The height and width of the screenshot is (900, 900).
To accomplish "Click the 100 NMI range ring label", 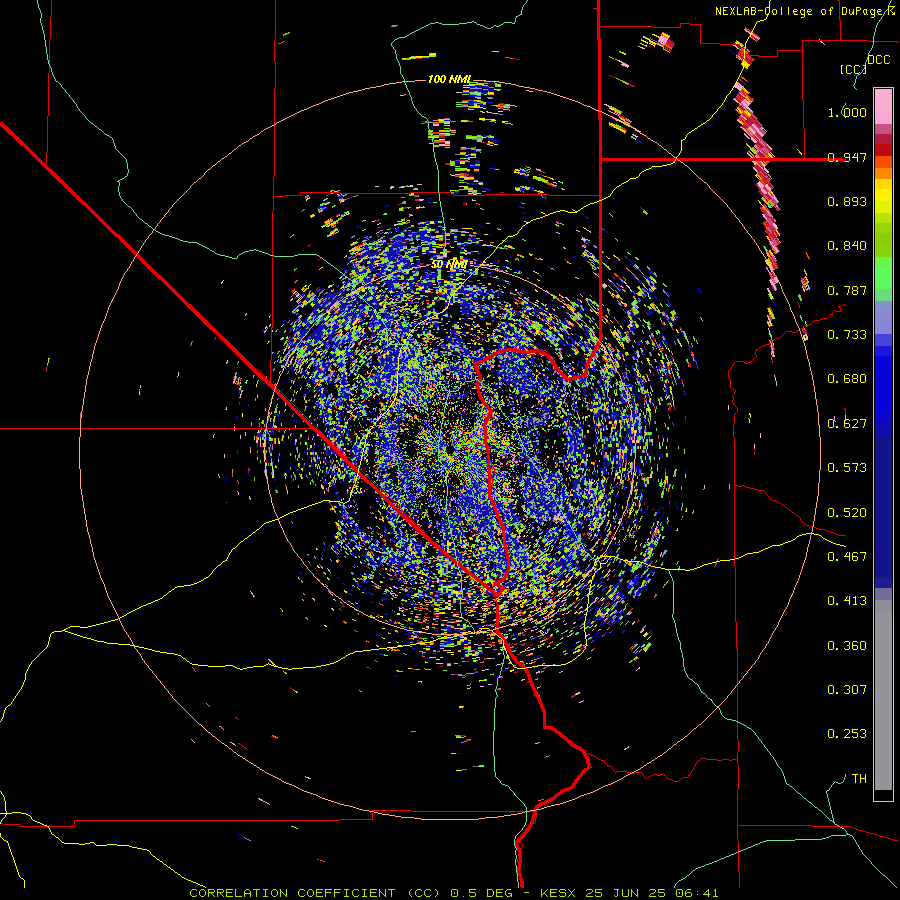I will click(x=449, y=79).
